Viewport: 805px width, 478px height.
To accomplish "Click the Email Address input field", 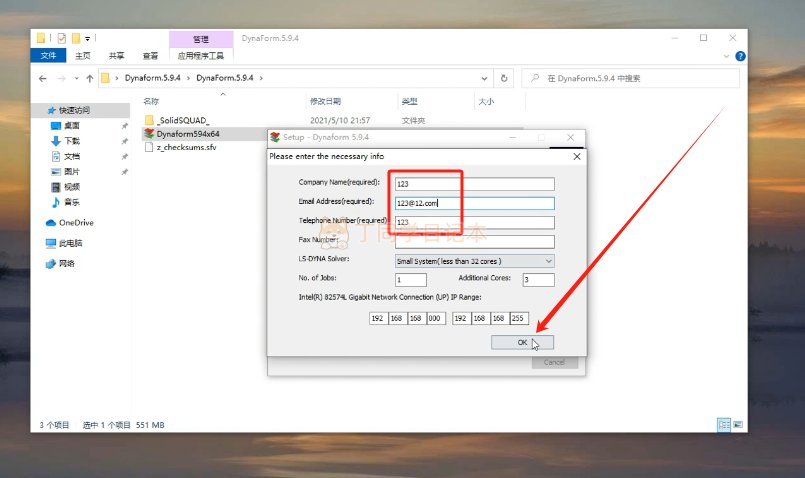I will point(474,203).
